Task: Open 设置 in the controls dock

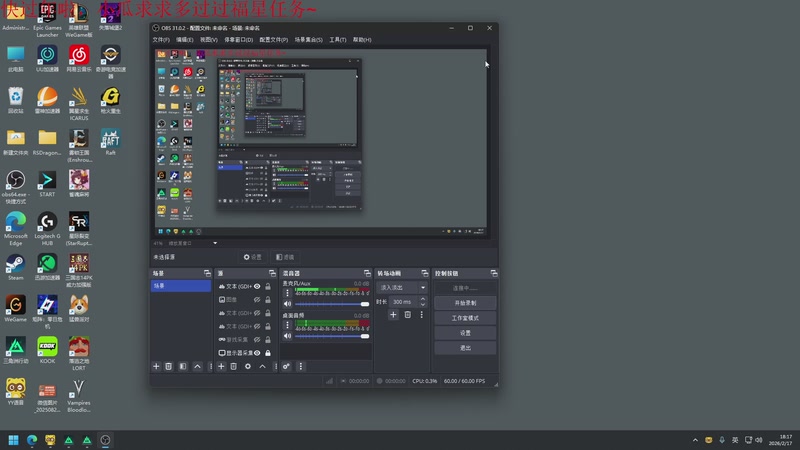Action: tap(465, 333)
